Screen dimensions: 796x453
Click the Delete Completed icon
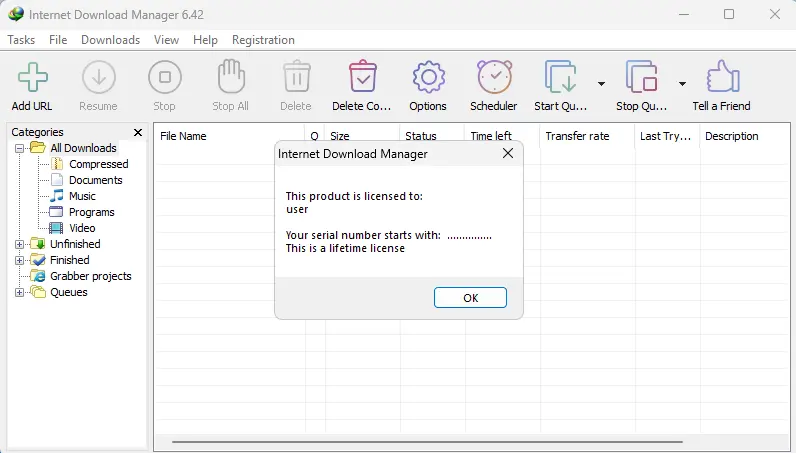362,76
